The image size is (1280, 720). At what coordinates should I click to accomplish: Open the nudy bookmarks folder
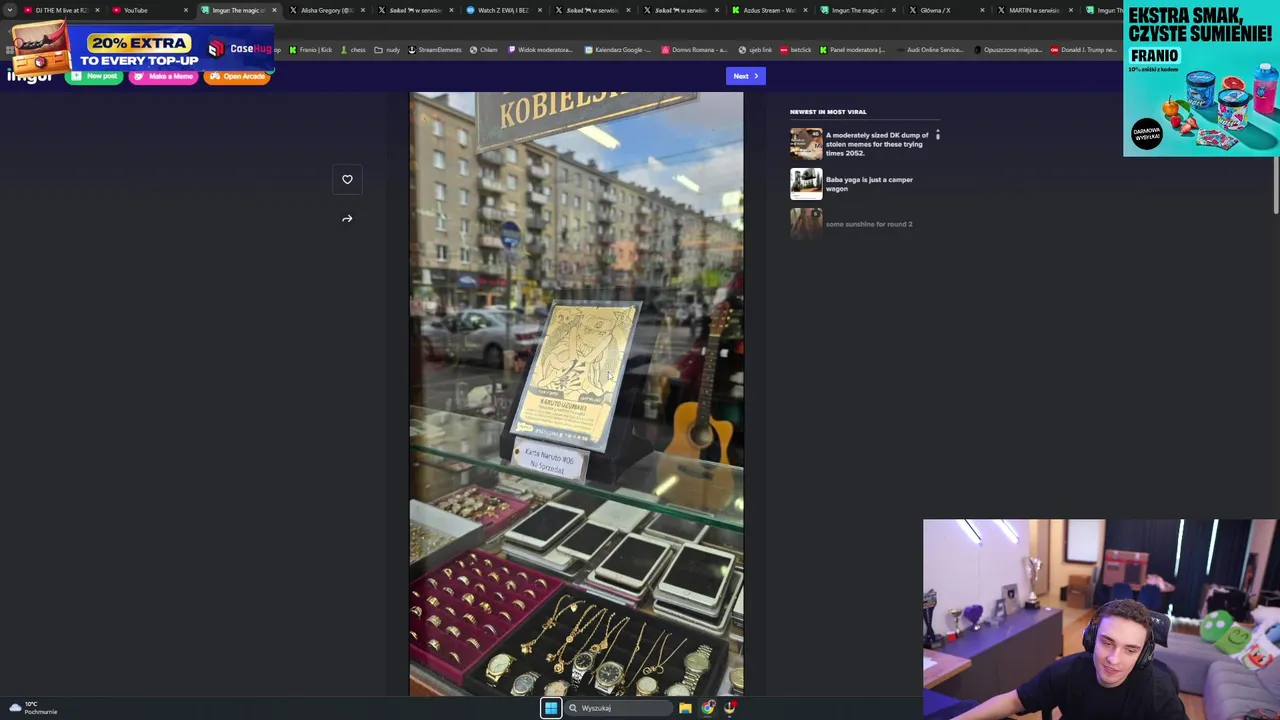(x=387, y=50)
